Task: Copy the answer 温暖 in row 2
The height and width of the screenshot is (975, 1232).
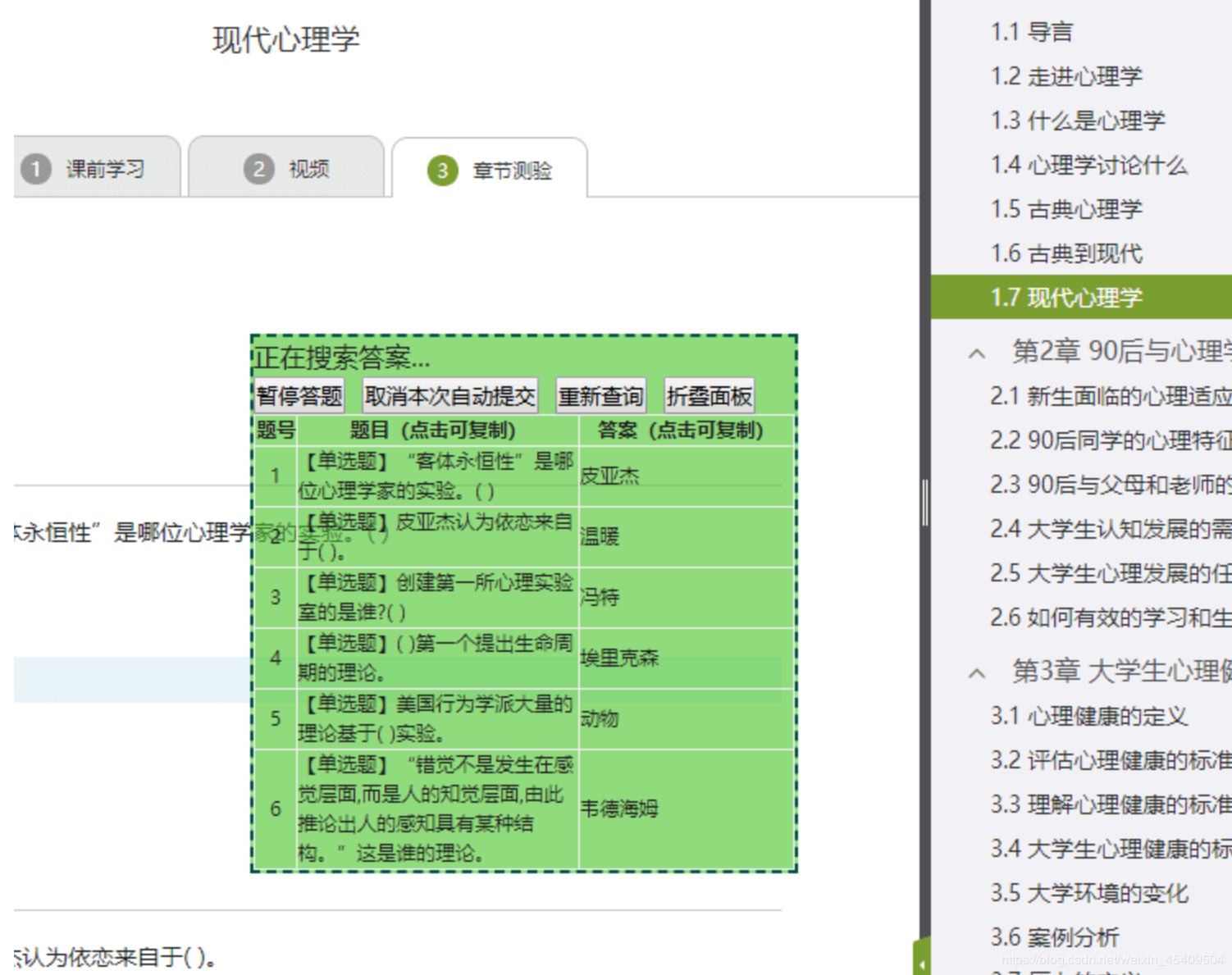Action: point(600,537)
